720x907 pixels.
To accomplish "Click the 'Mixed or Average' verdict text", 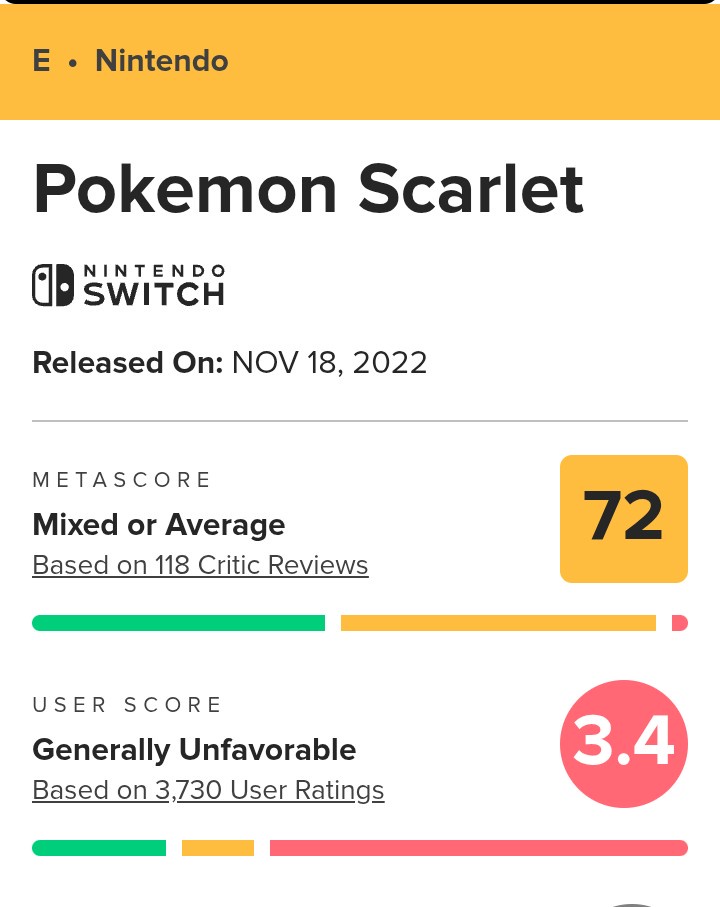I will click(159, 524).
